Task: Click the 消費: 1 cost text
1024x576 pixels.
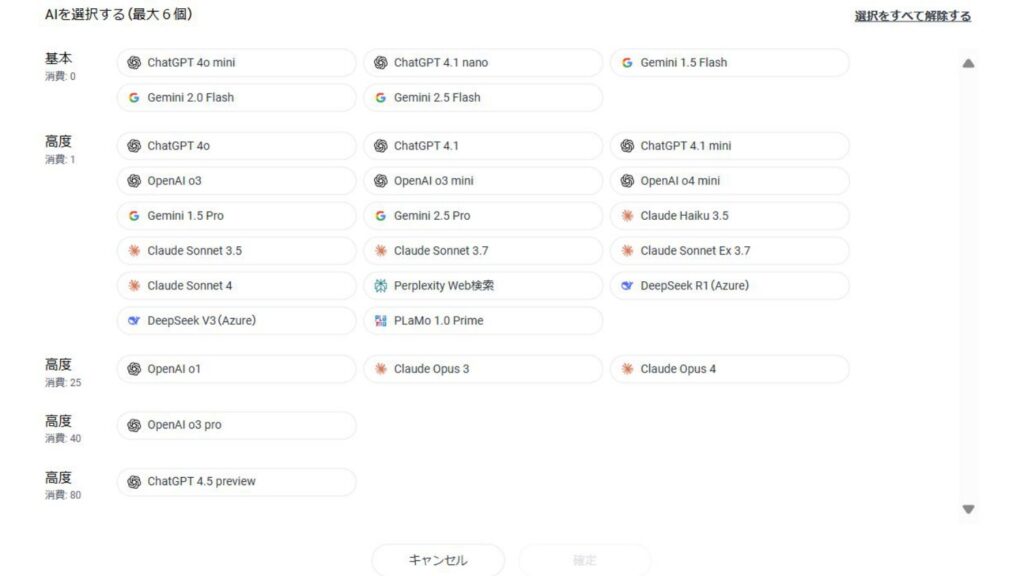Action: click(60, 159)
